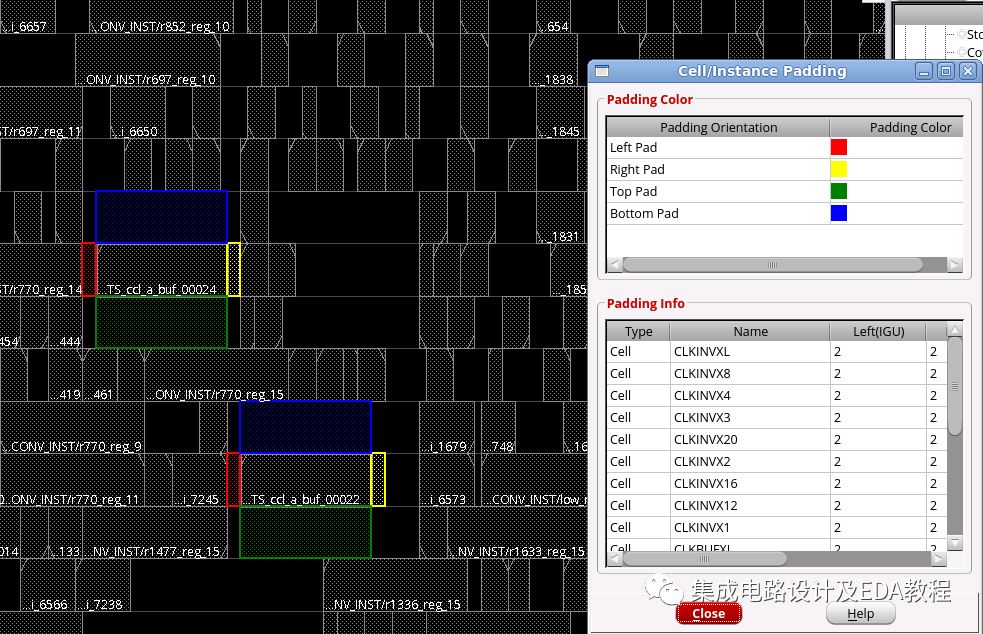This screenshot has width=983, height=634.
Task: Click the Type cell of the CLKINVX8 row
Action: (x=638, y=373)
